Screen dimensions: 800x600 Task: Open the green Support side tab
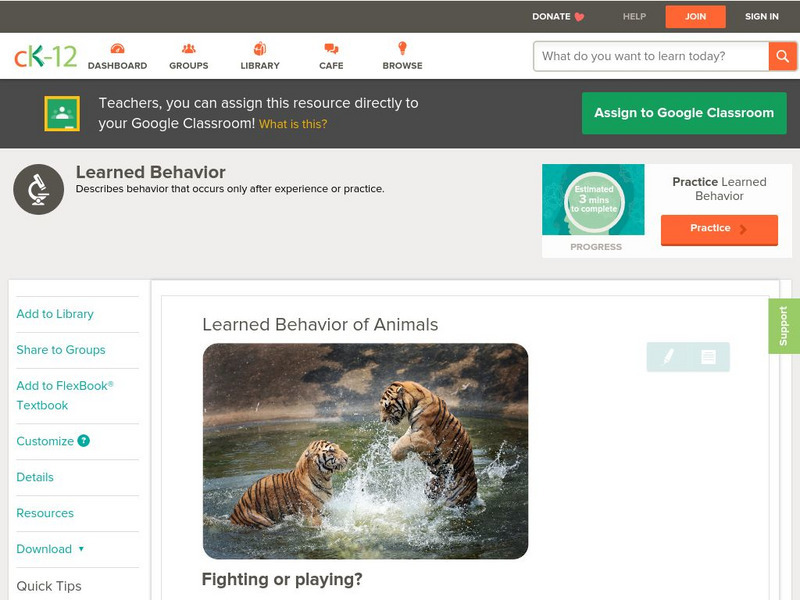784,326
